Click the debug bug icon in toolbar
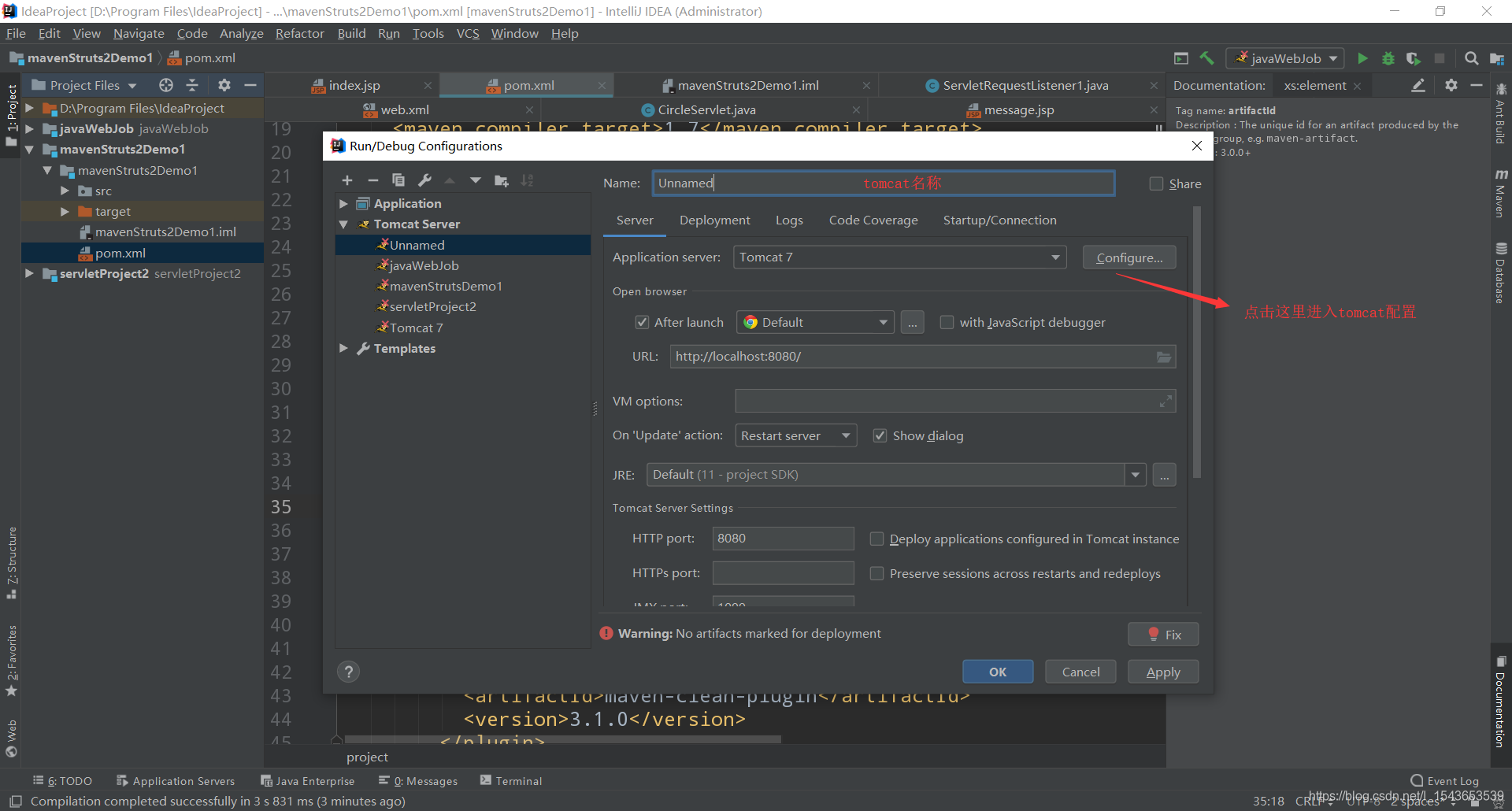1512x811 pixels. pos(1388,58)
